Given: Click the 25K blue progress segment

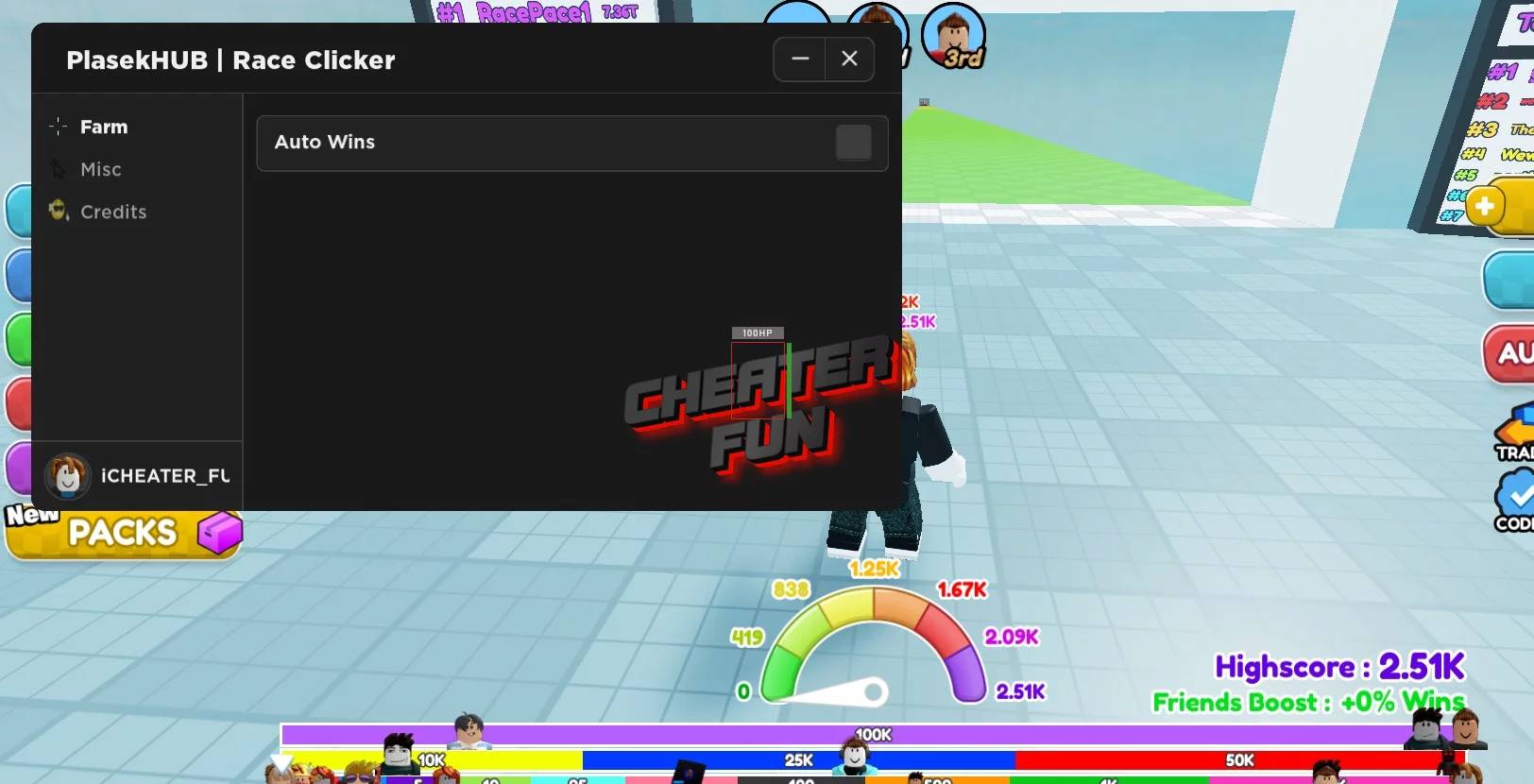Looking at the screenshot, I should coord(798,760).
